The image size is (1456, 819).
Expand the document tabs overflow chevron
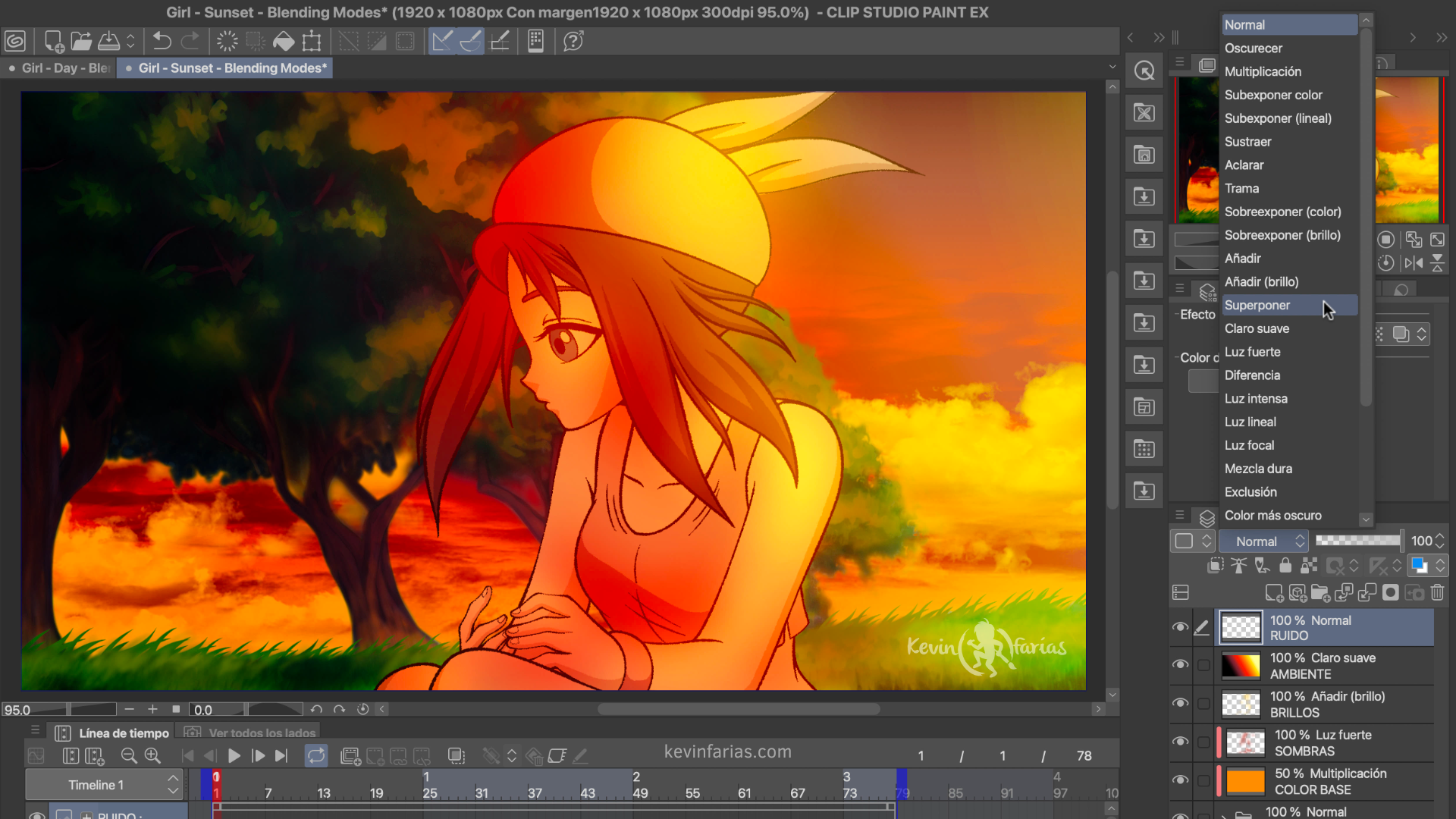click(1112, 67)
